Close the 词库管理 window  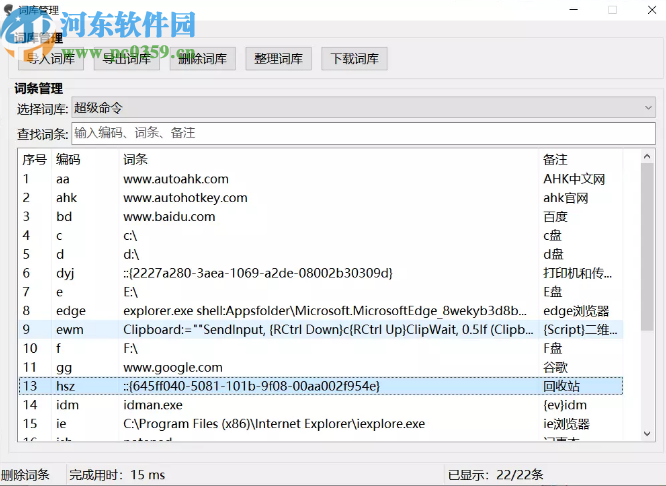[x=652, y=10]
